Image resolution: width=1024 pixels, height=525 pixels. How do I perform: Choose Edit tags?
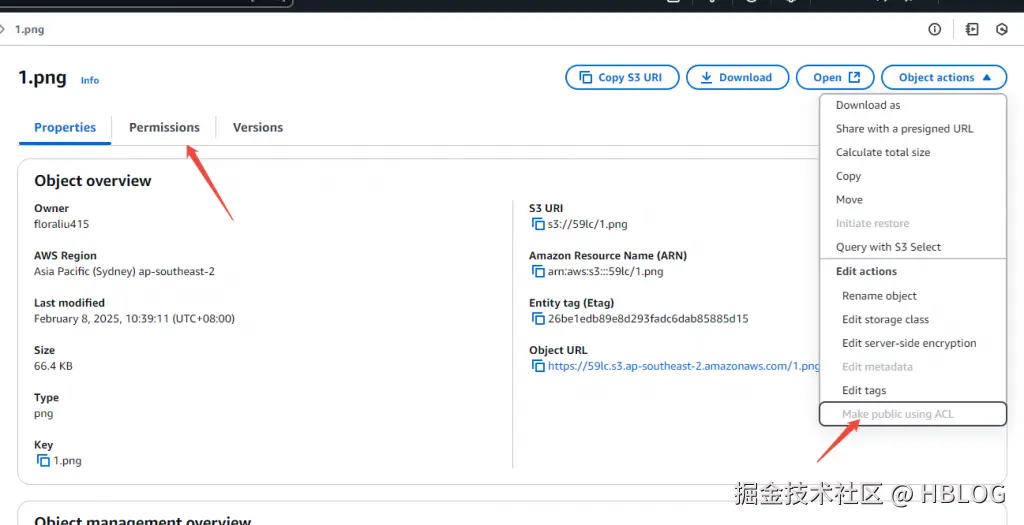click(913, 390)
